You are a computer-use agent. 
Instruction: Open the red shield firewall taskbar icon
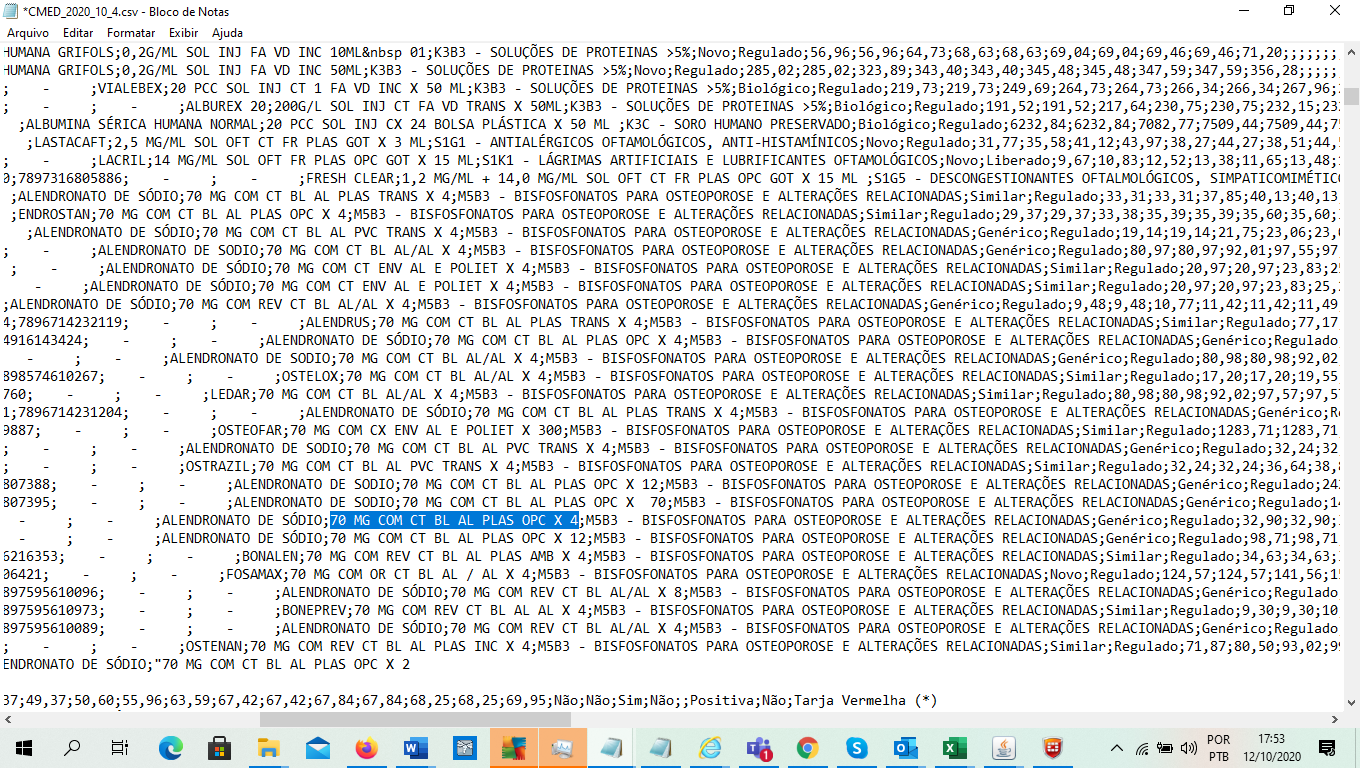pyautogui.click(x=1053, y=747)
